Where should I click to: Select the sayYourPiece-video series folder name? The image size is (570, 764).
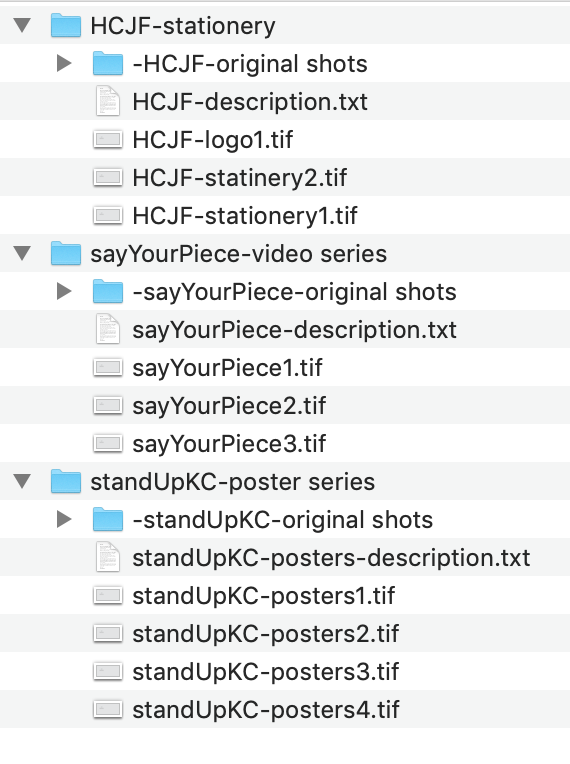point(239,254)
